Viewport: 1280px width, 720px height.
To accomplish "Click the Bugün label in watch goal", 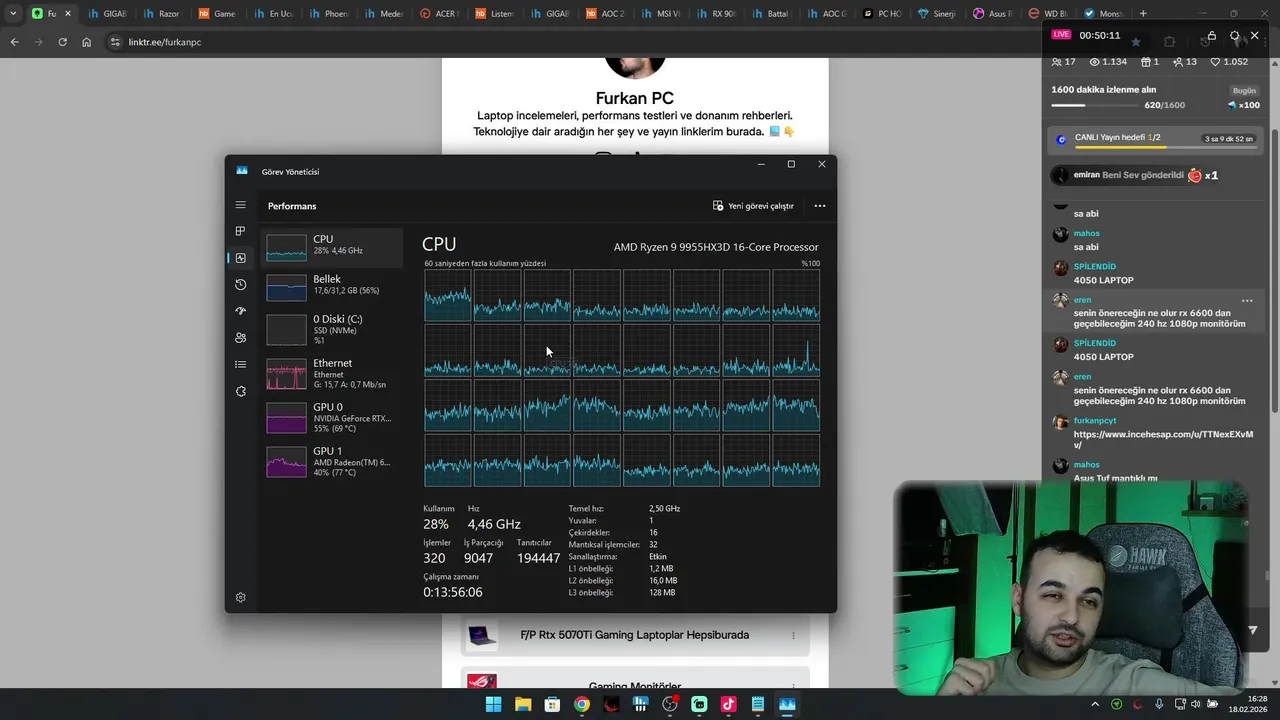I will point(1244,91).
